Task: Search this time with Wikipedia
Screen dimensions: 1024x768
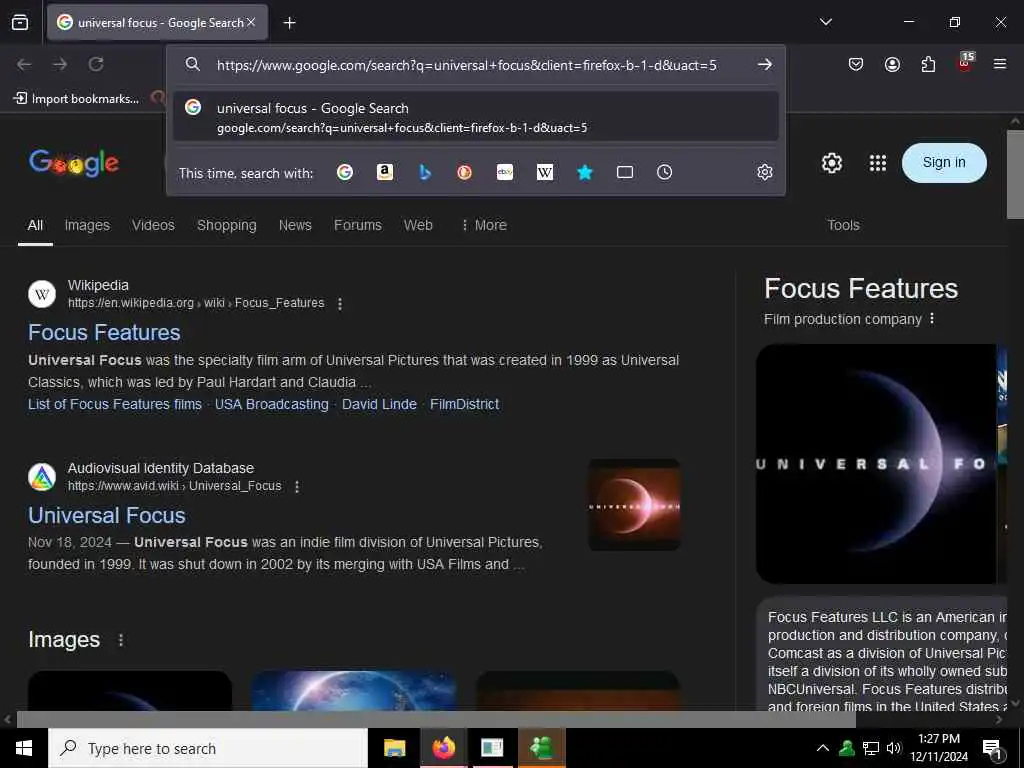Action: 545,172
